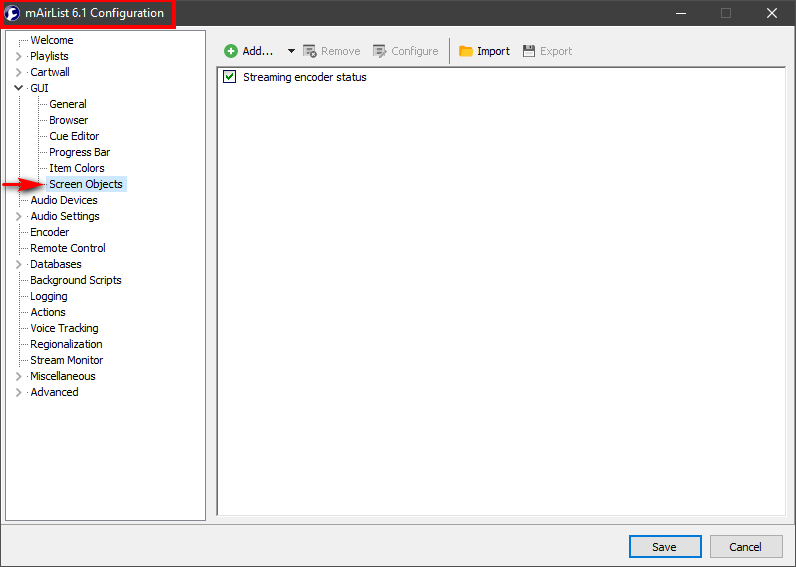Go to the Encoder settings page
This screenshot has width=796, height=567.
click(x=50, y=232)
